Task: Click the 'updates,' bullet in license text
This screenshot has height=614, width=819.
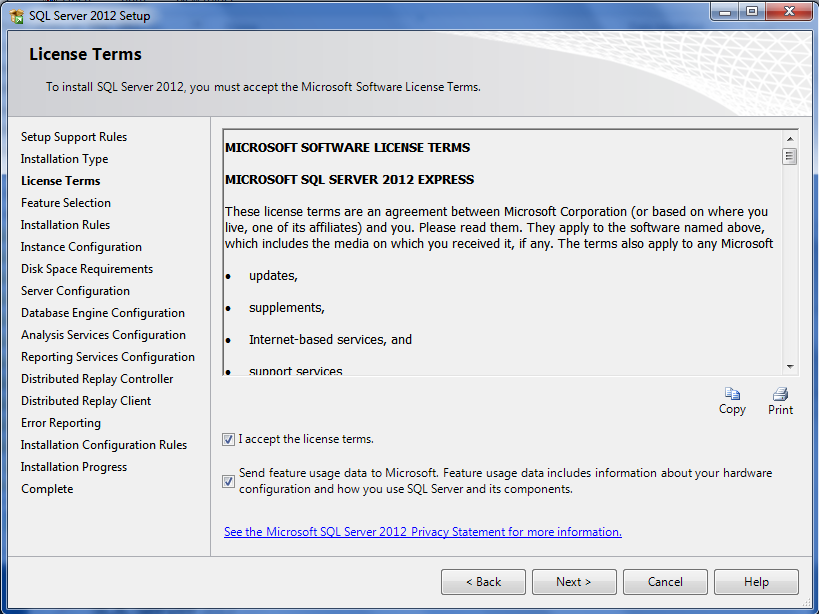Action: 273,276
